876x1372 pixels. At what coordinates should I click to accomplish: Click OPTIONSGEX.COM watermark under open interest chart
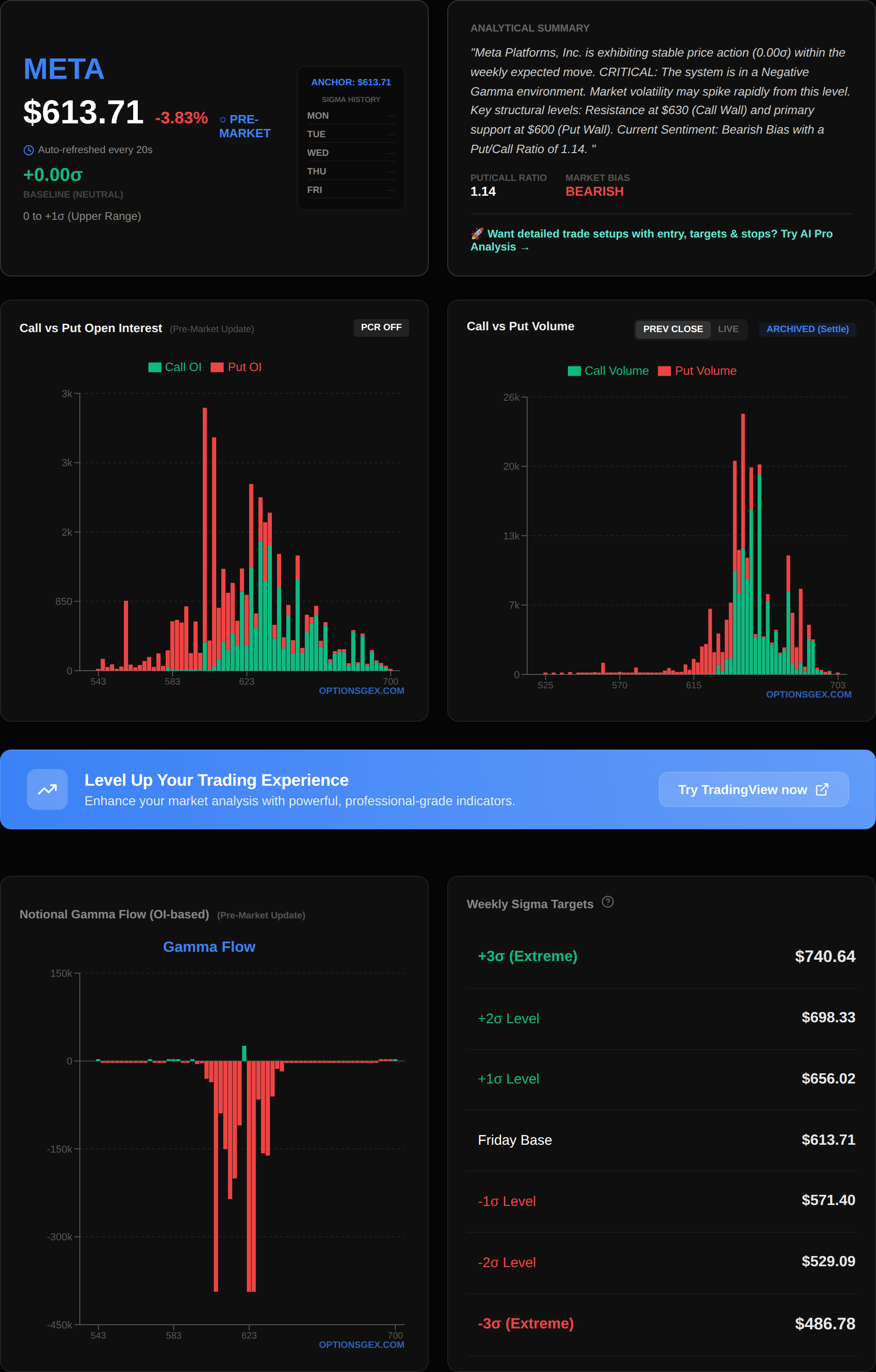[x=361, y=691]
